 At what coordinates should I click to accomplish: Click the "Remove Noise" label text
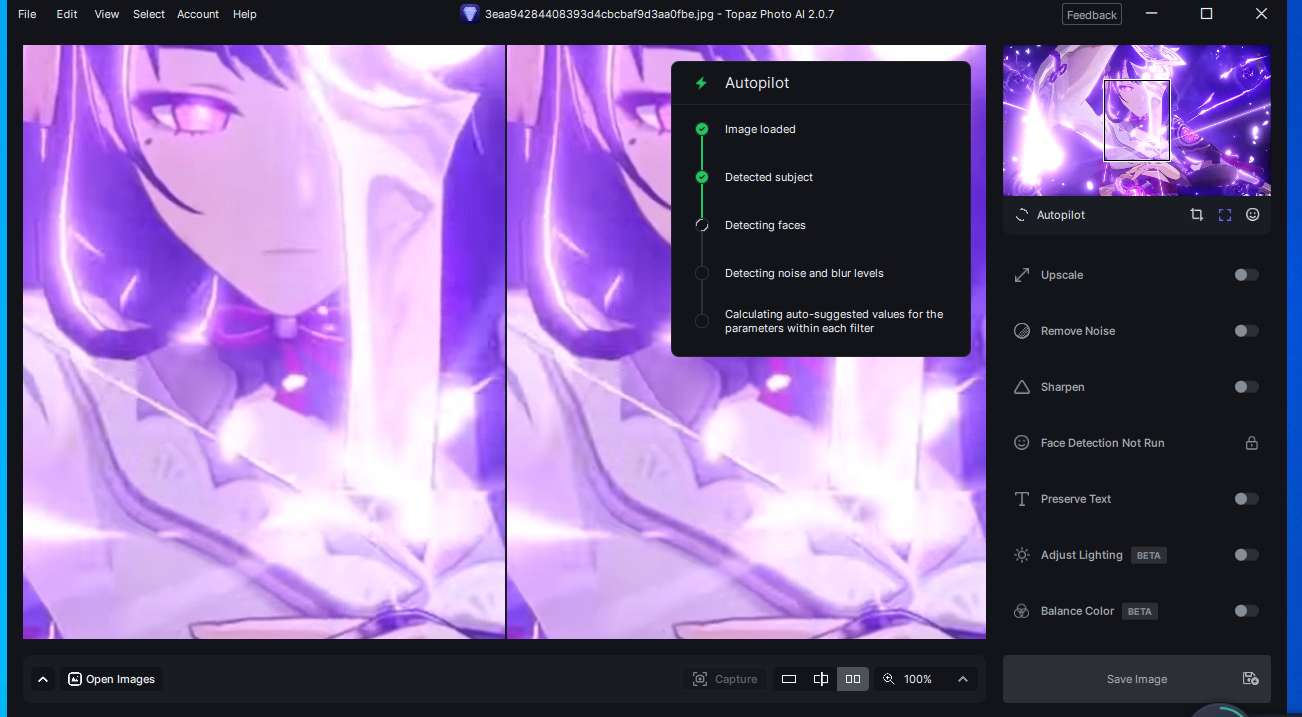(1078, 331)
